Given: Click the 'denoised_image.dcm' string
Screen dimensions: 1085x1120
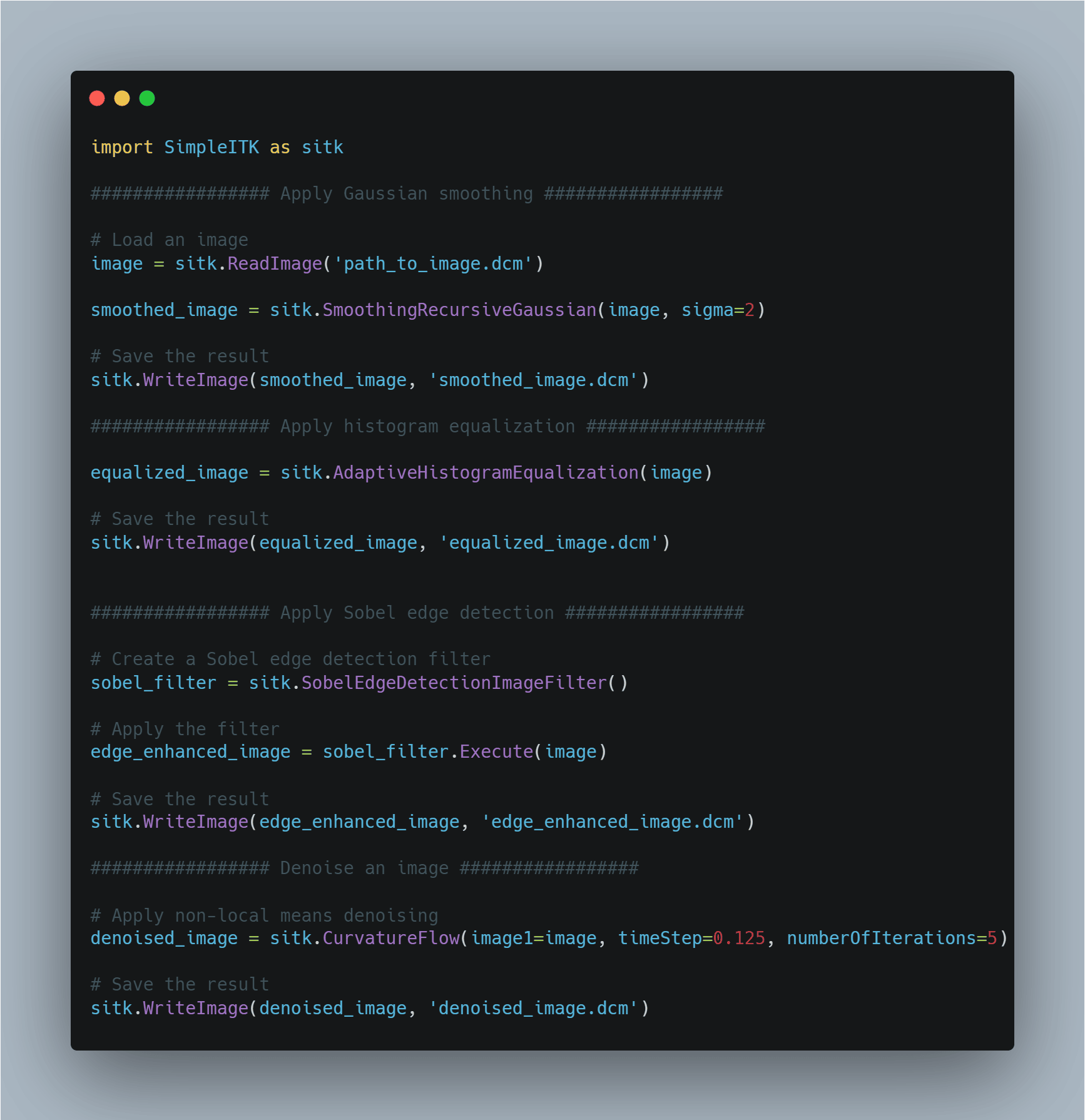Looking at the screenshot, I should (533, 1009).
